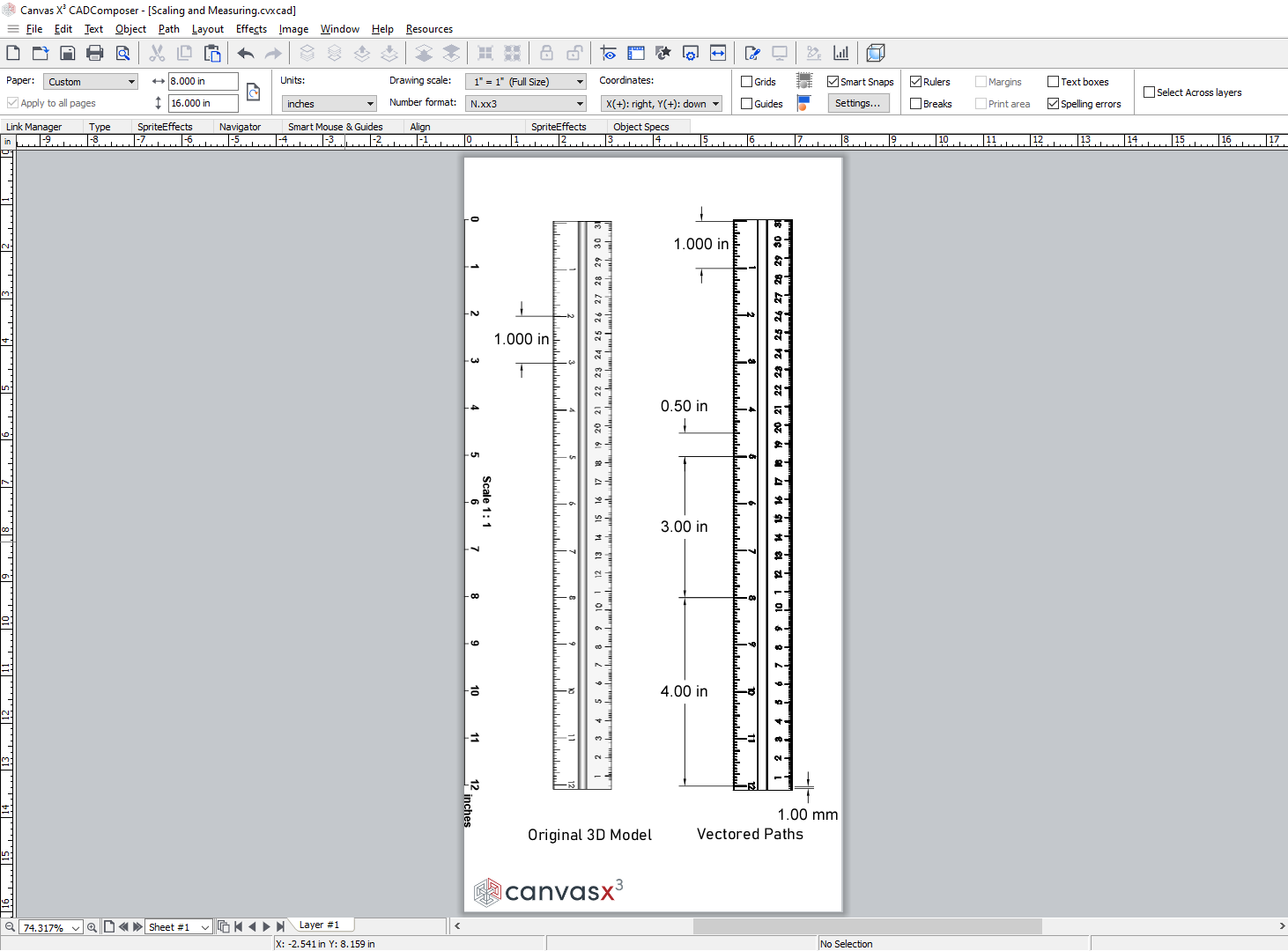The width and height of the screenshot is (1288, 951).
Task: Click the Save document icon
Action: click(x=68, y=53)
